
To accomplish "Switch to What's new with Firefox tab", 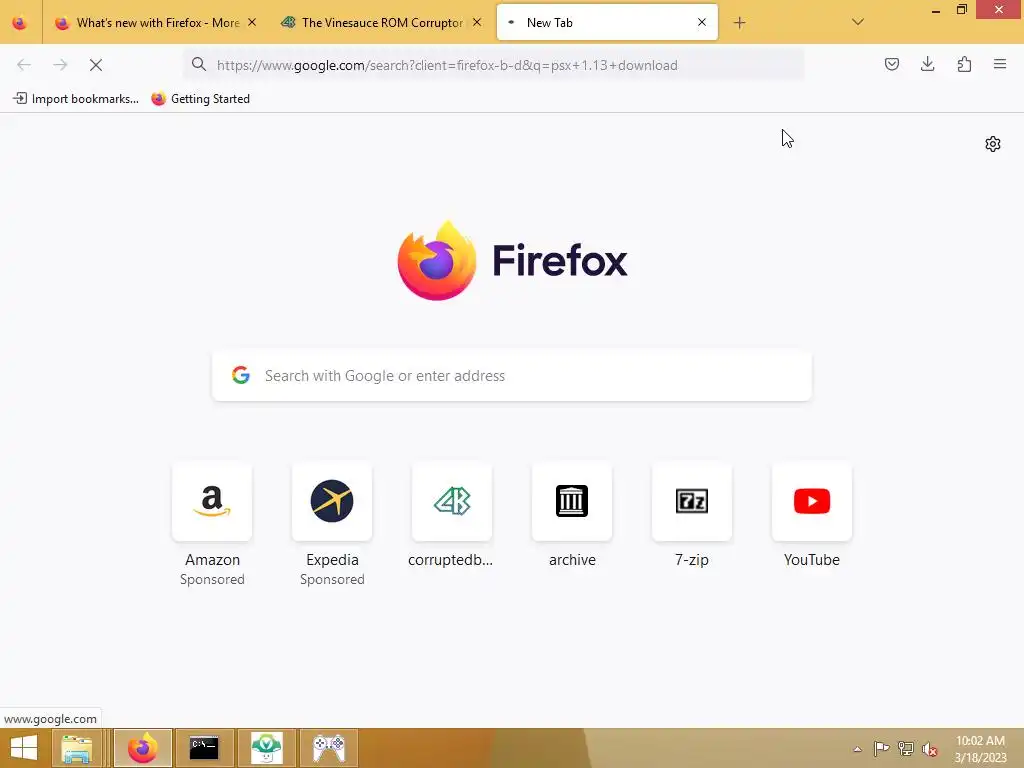I will [x=155, y=23].
